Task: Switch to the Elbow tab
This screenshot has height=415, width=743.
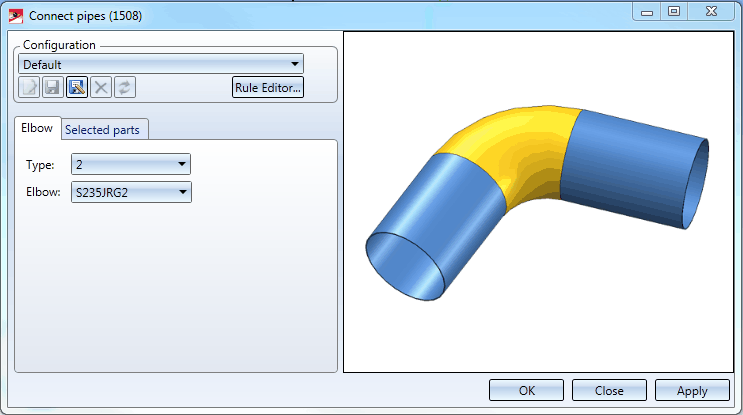Action: pos(37,128)
